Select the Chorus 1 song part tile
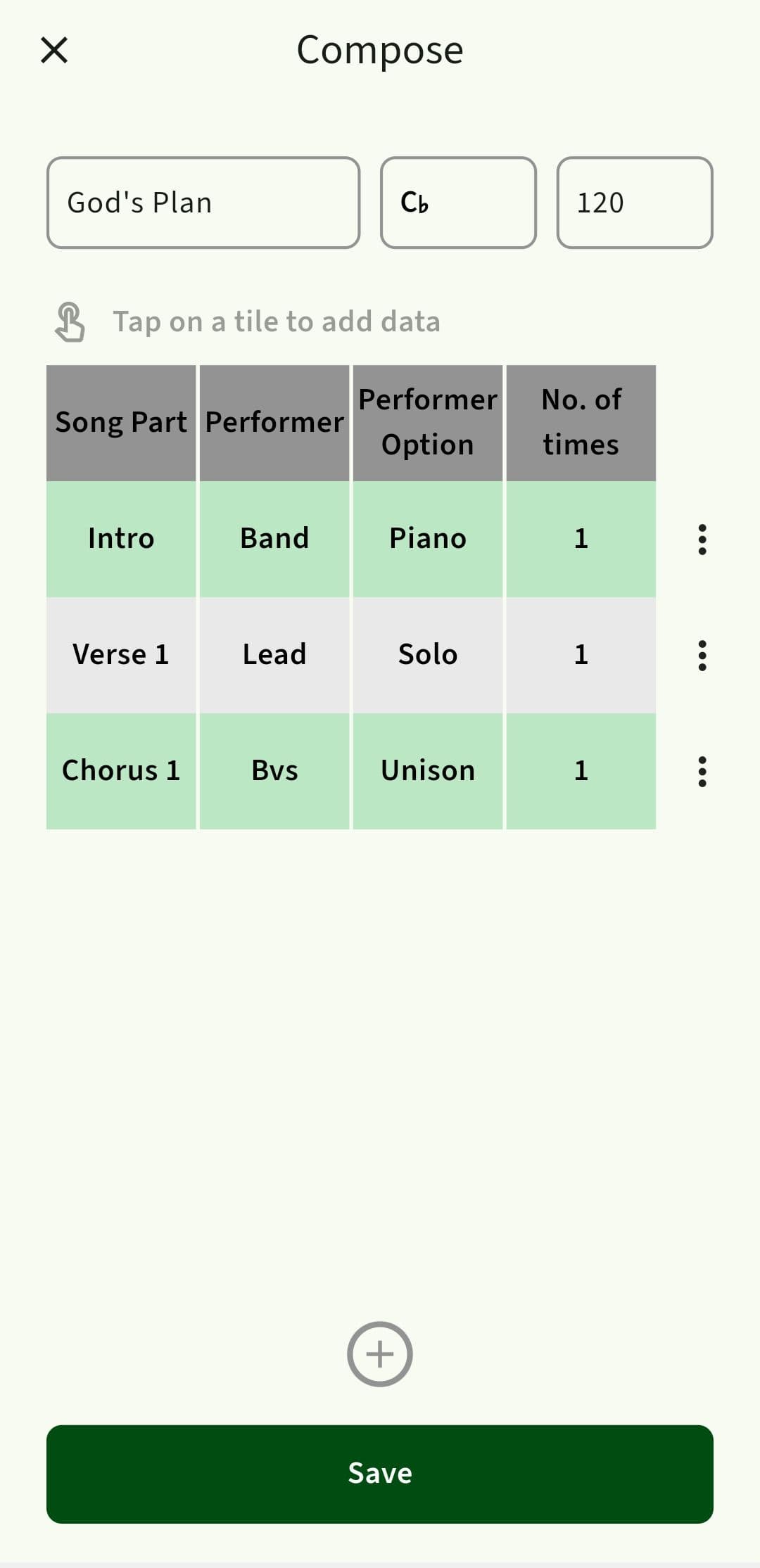 121,771
